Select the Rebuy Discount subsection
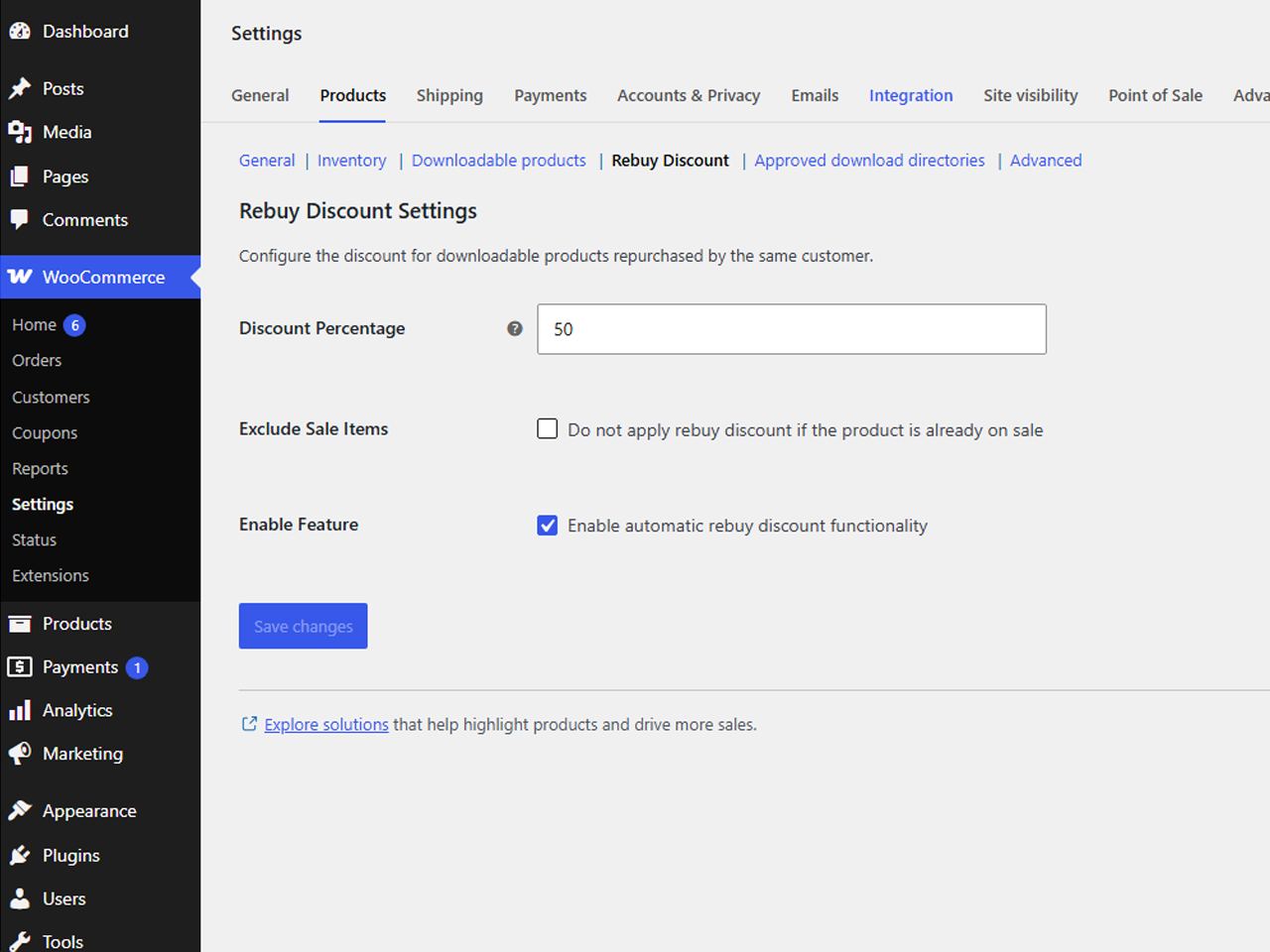This screenshot has width=1270, height=952. point(671,161)
